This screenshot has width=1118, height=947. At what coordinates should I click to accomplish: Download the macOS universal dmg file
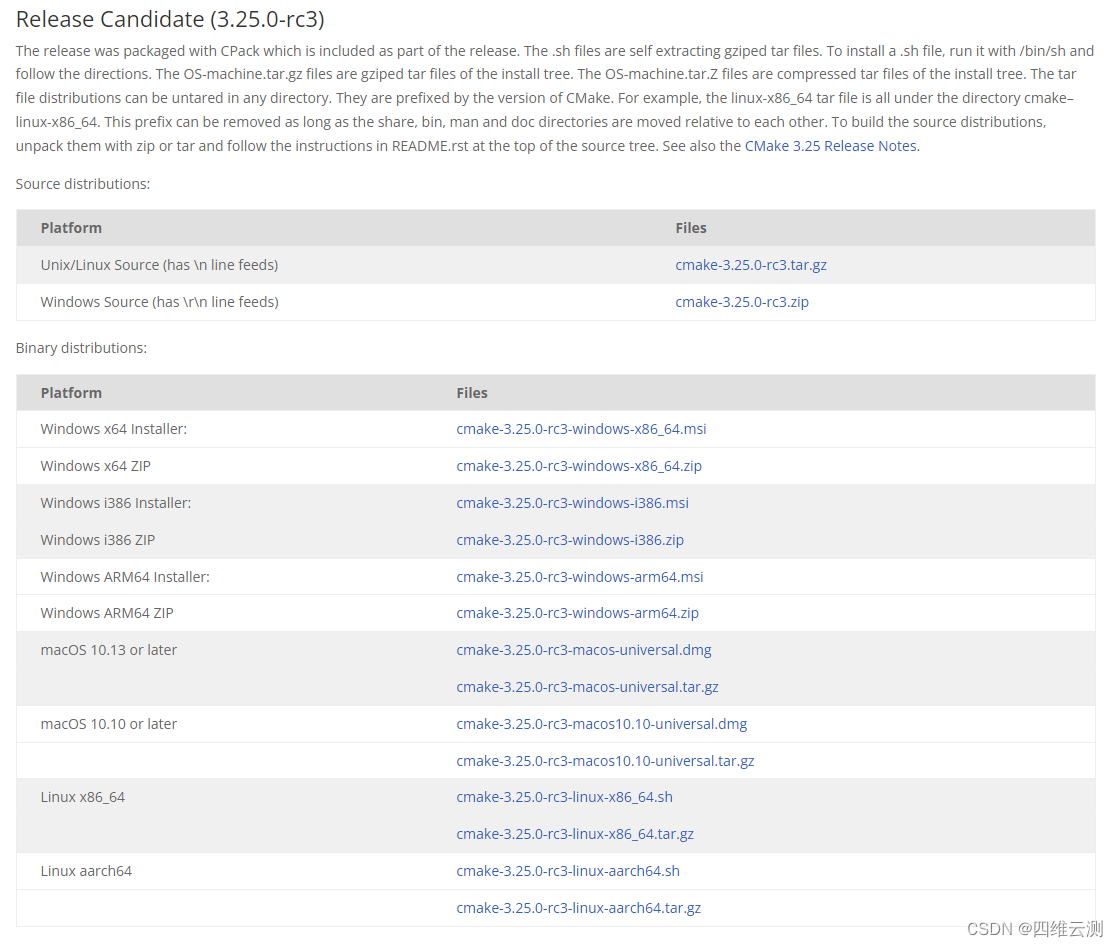point(584,650)
